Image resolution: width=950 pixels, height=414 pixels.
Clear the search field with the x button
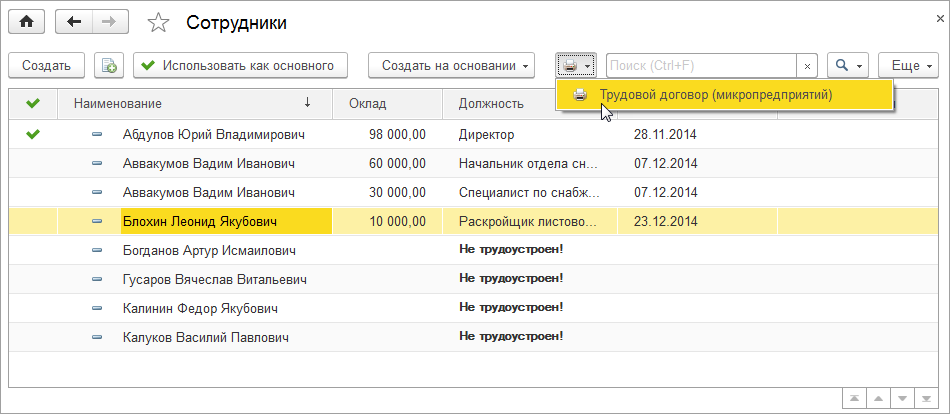coord(808,66)
